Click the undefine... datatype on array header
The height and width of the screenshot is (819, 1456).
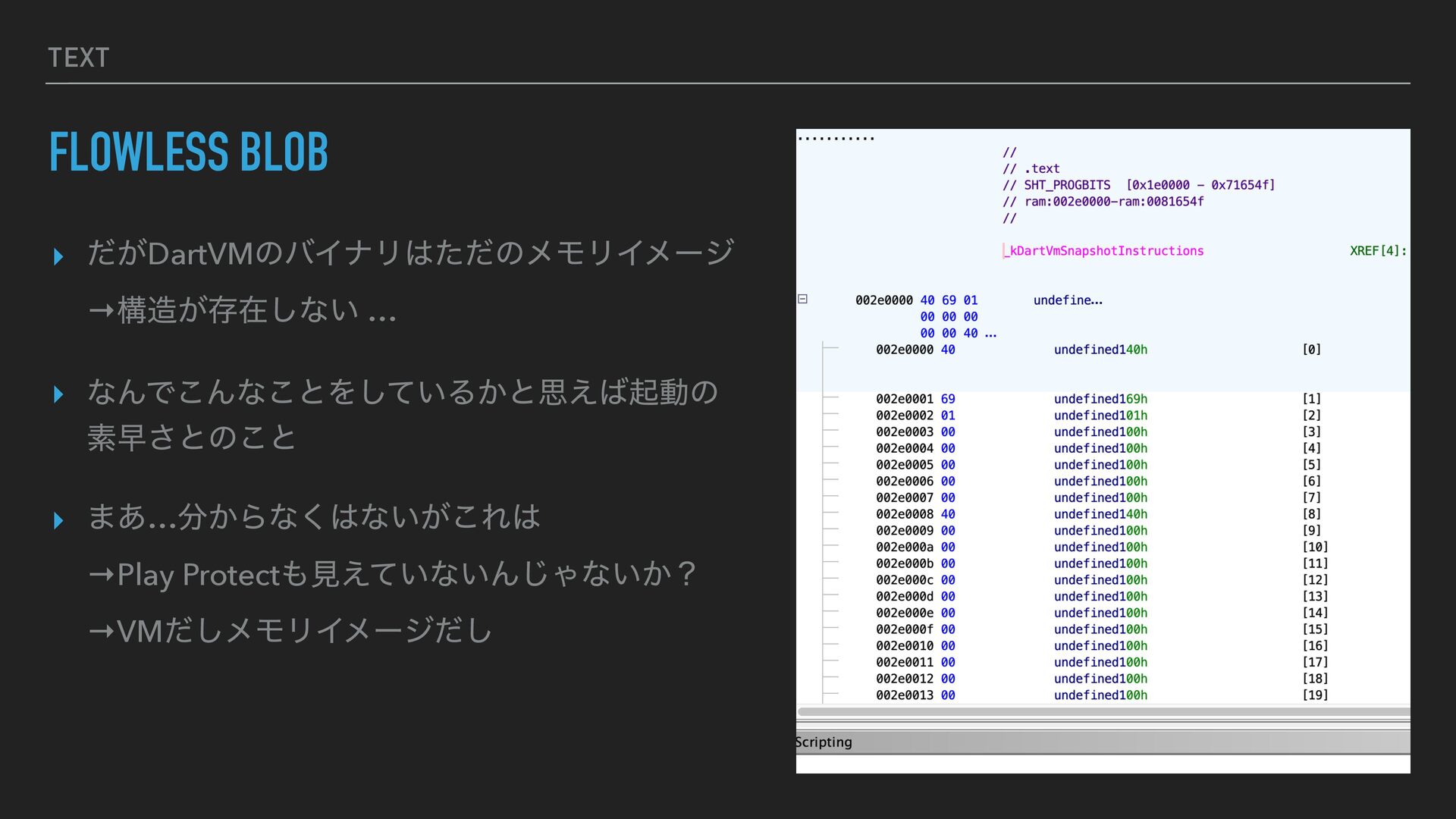1068,300
